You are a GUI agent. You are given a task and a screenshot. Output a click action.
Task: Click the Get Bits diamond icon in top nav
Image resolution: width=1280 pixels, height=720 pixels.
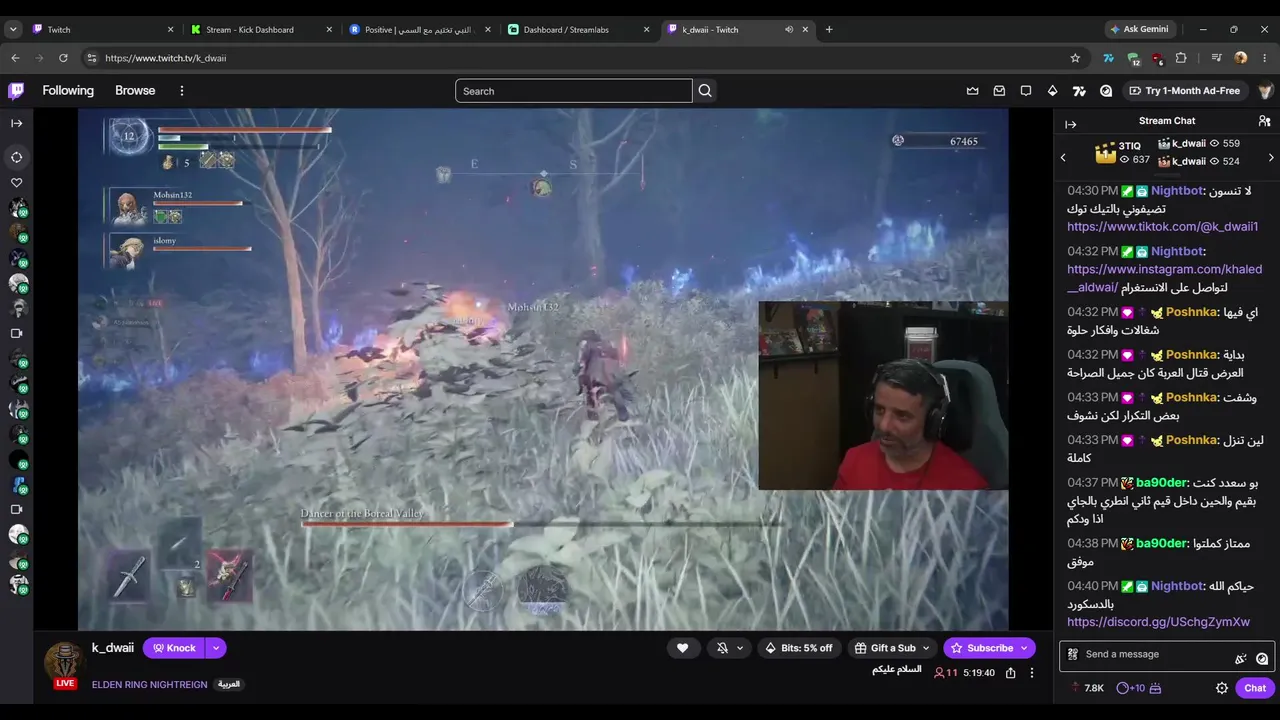(x=1052, y=91)
